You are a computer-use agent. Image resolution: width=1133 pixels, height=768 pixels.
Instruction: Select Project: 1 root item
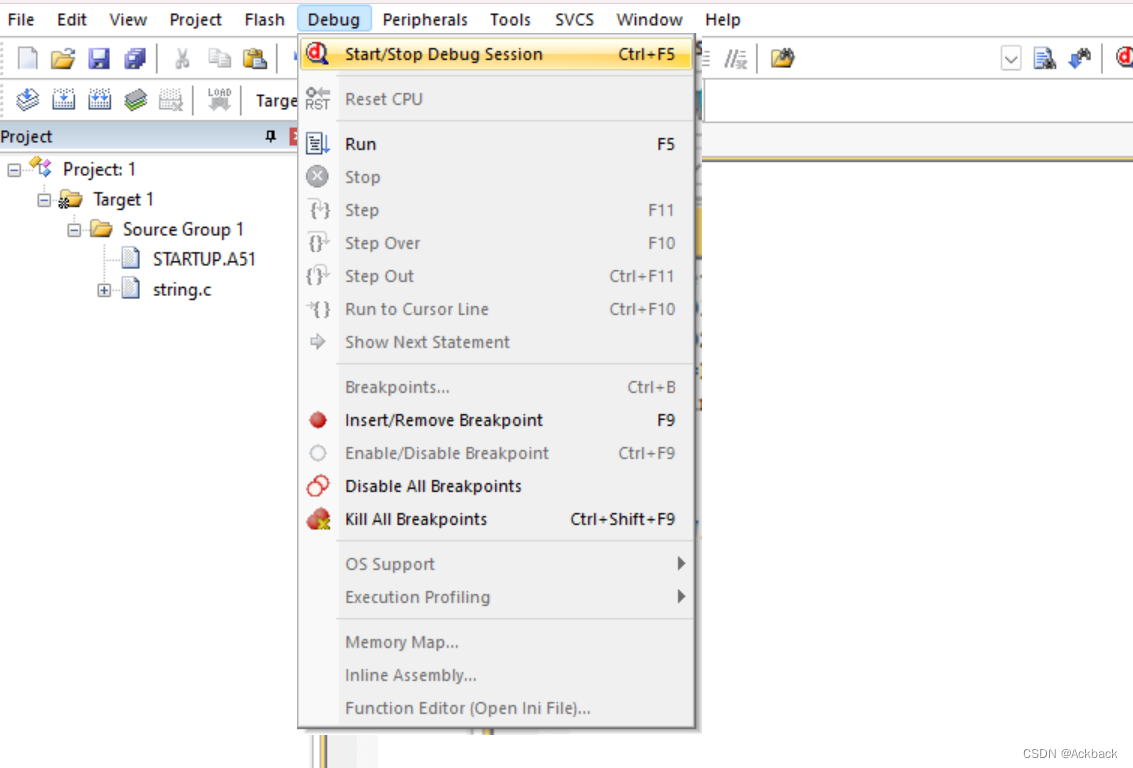tap(99, 170)
